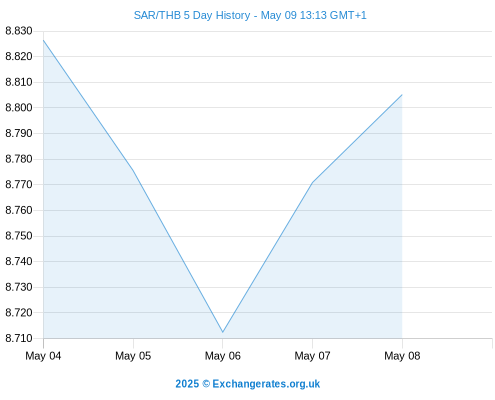Click the 8.830 y-axis label
The height and width of the screenshot is (400, 495).
tap(19, 31)
